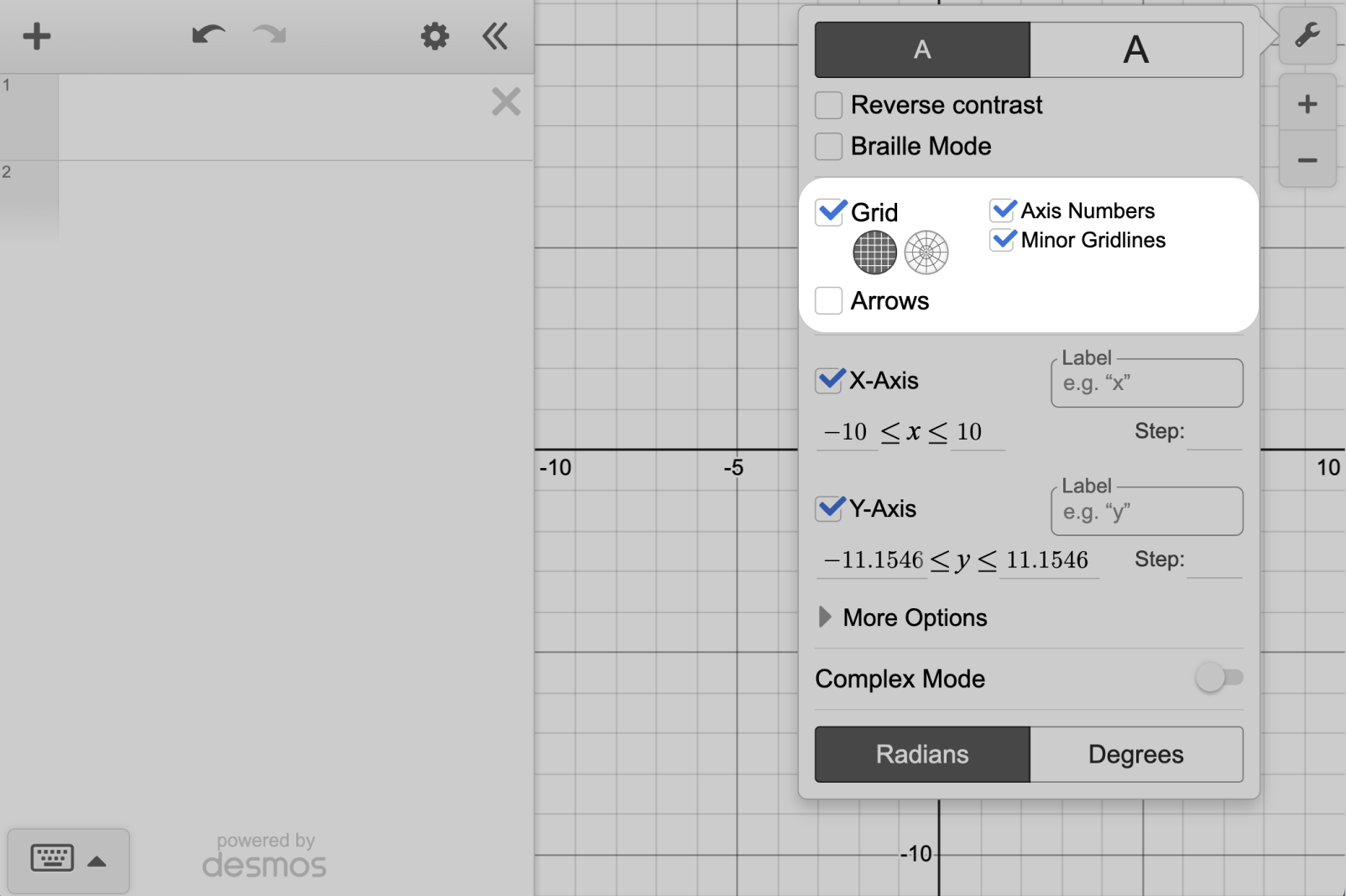Image resolution: width=1346 pixels, height=896 pixels.
Task: Zoom out on the graph
Action: [1307, 159]
